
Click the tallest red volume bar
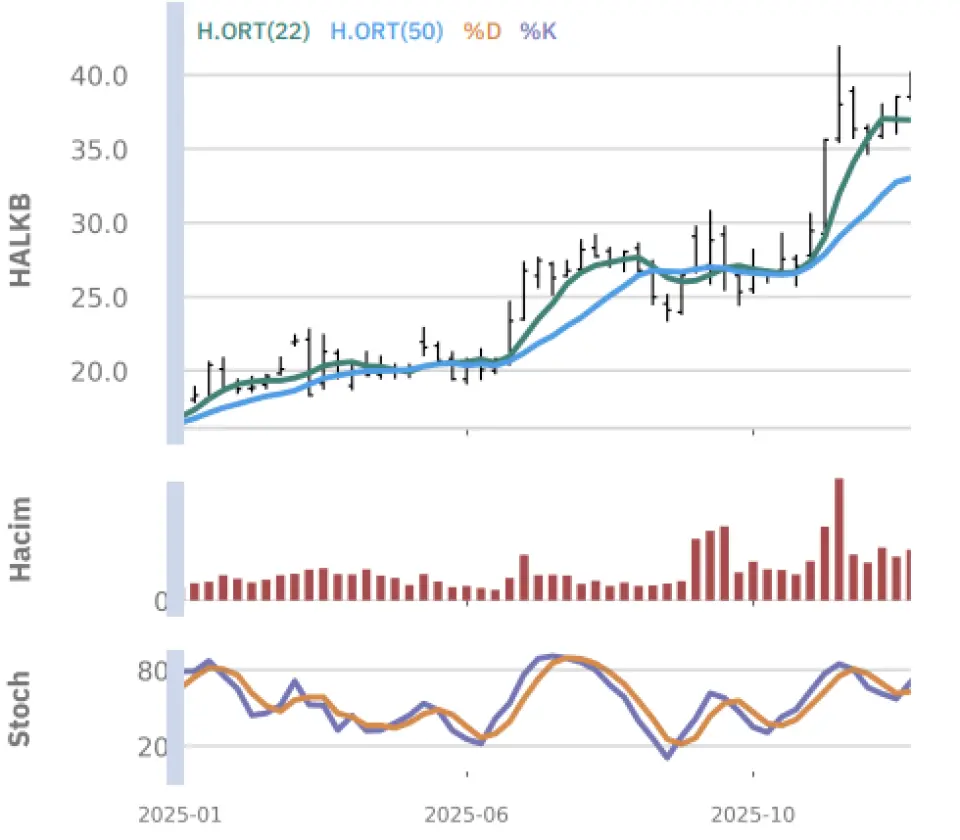coord(839,539)
